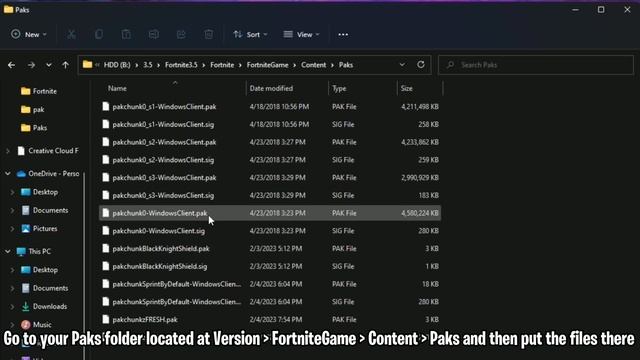Click file icon of pakchunkzFRESH.pak
640x360 pixels.
tap(106, 320)
